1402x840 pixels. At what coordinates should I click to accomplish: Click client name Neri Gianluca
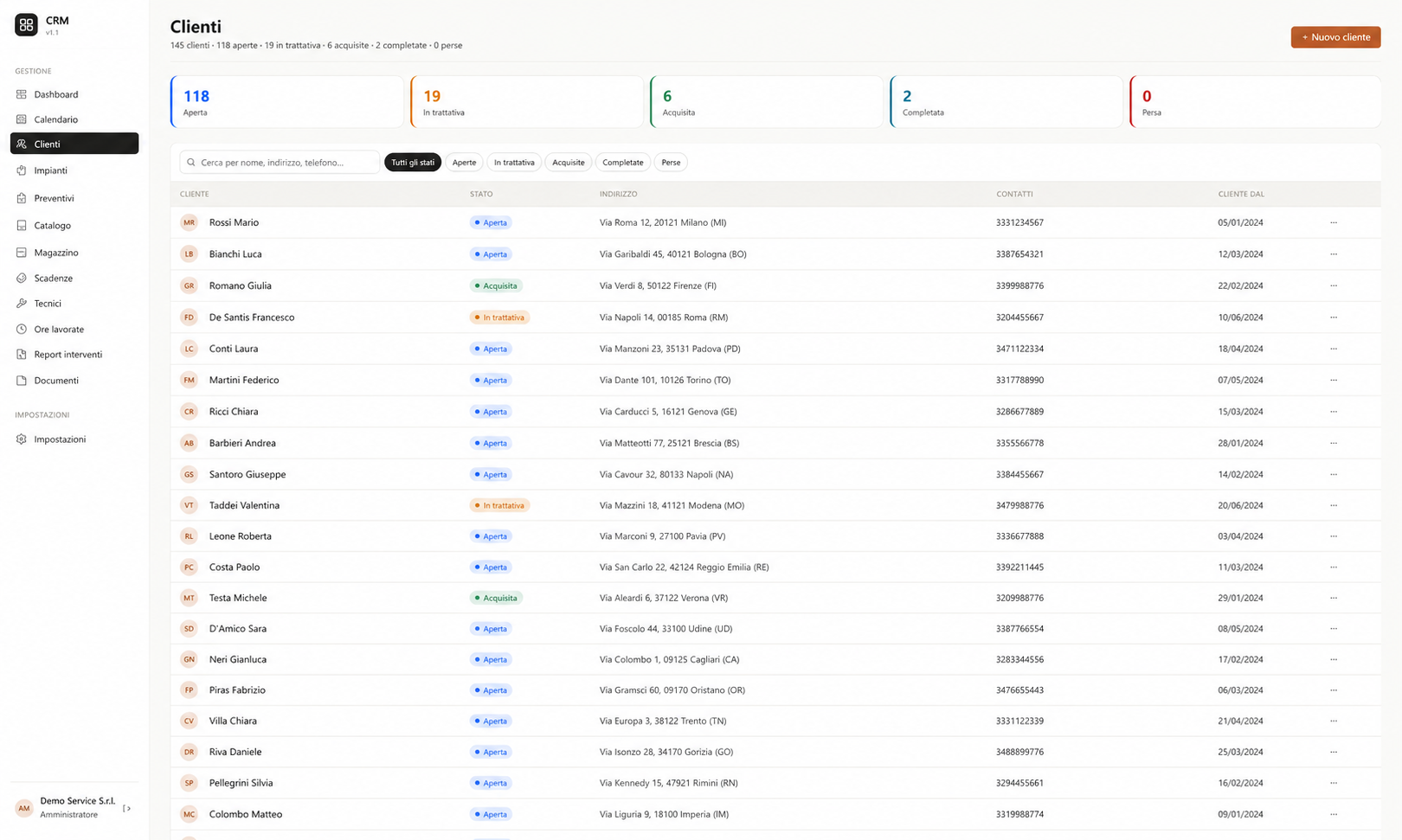(238, 659)
